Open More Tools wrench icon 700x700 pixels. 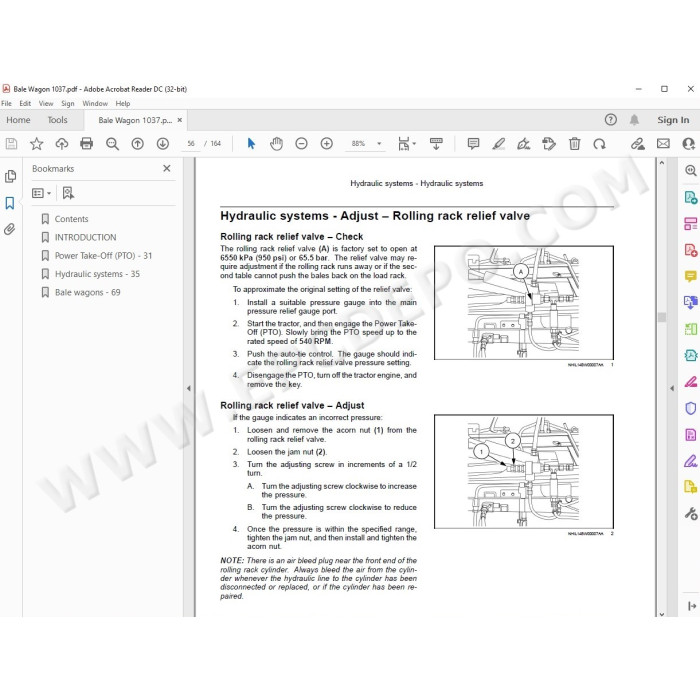coord(691,514)
